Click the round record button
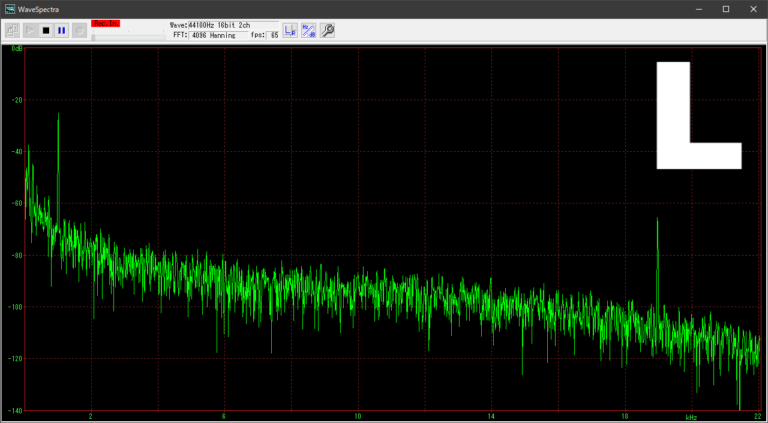The image size is (768, 423). pos(79,30)
